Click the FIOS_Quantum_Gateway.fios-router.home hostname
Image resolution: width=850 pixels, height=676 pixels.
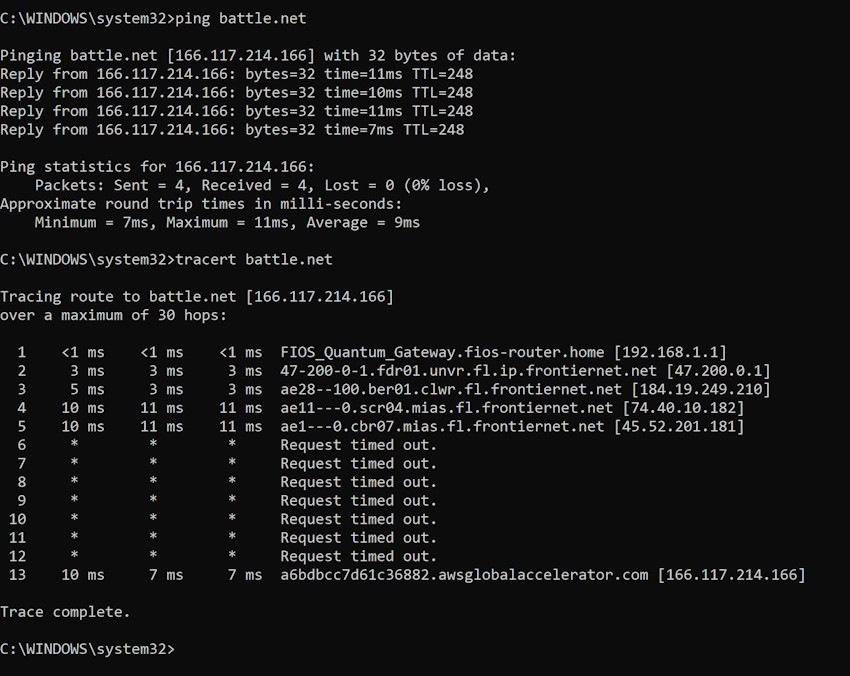point(442,352)
